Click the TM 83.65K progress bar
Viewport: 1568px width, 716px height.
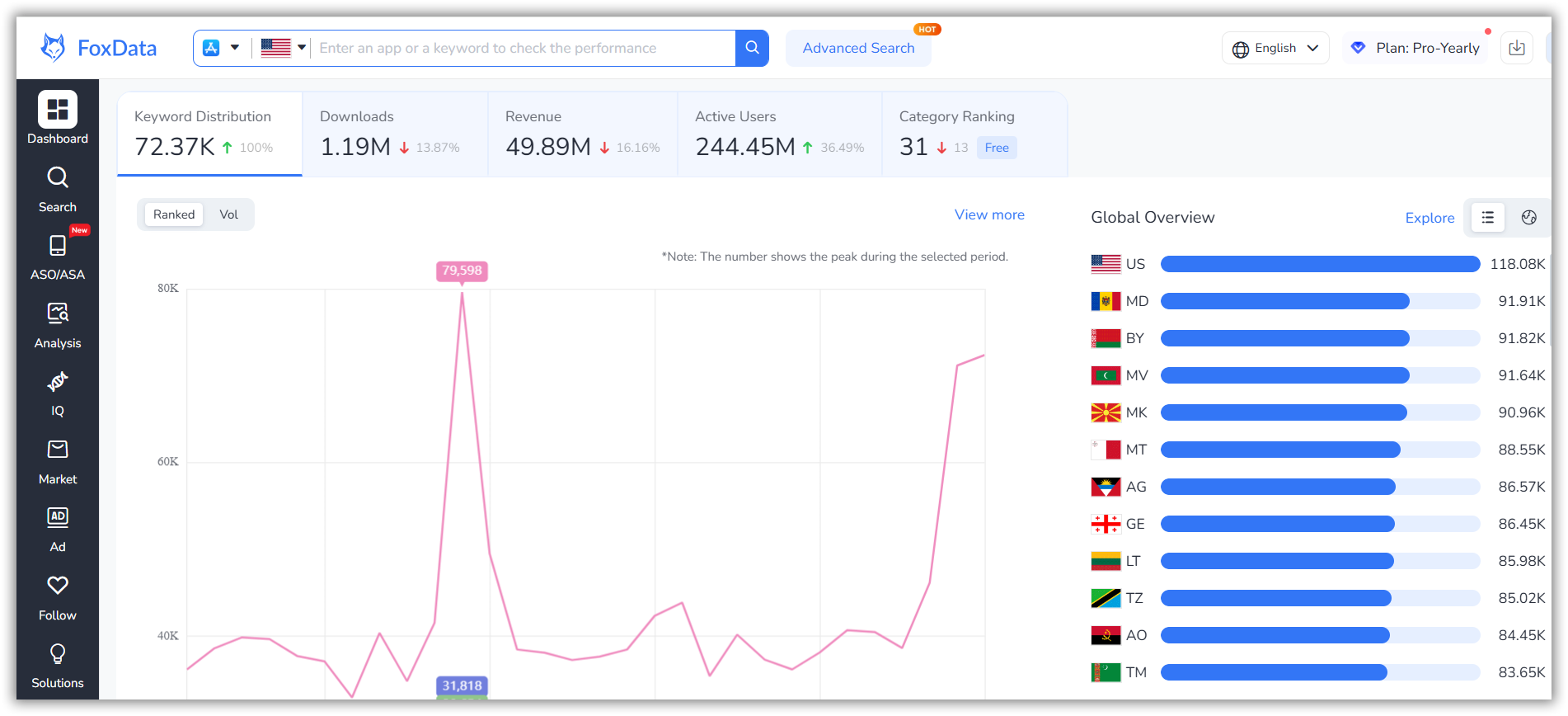click(x=1320, y=672)
